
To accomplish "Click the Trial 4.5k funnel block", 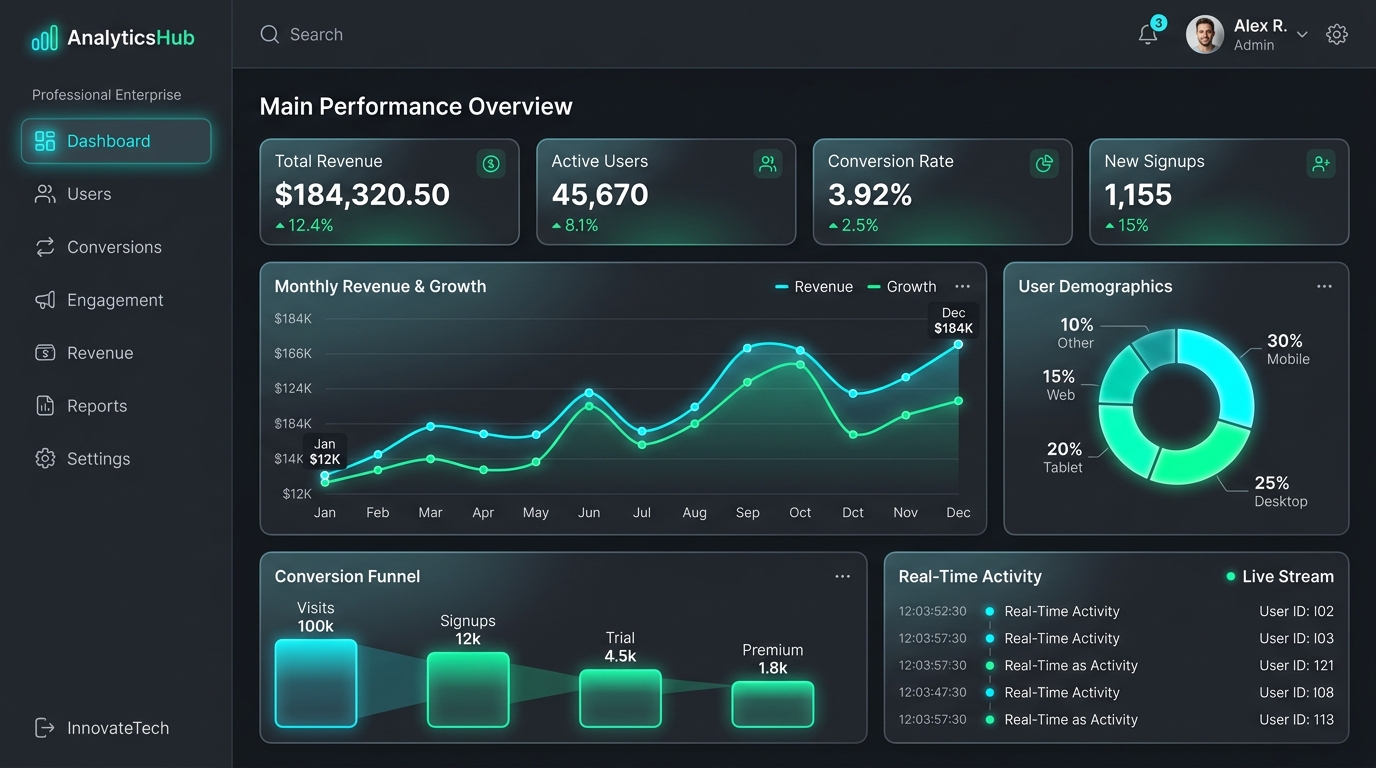I will [620, 698].
